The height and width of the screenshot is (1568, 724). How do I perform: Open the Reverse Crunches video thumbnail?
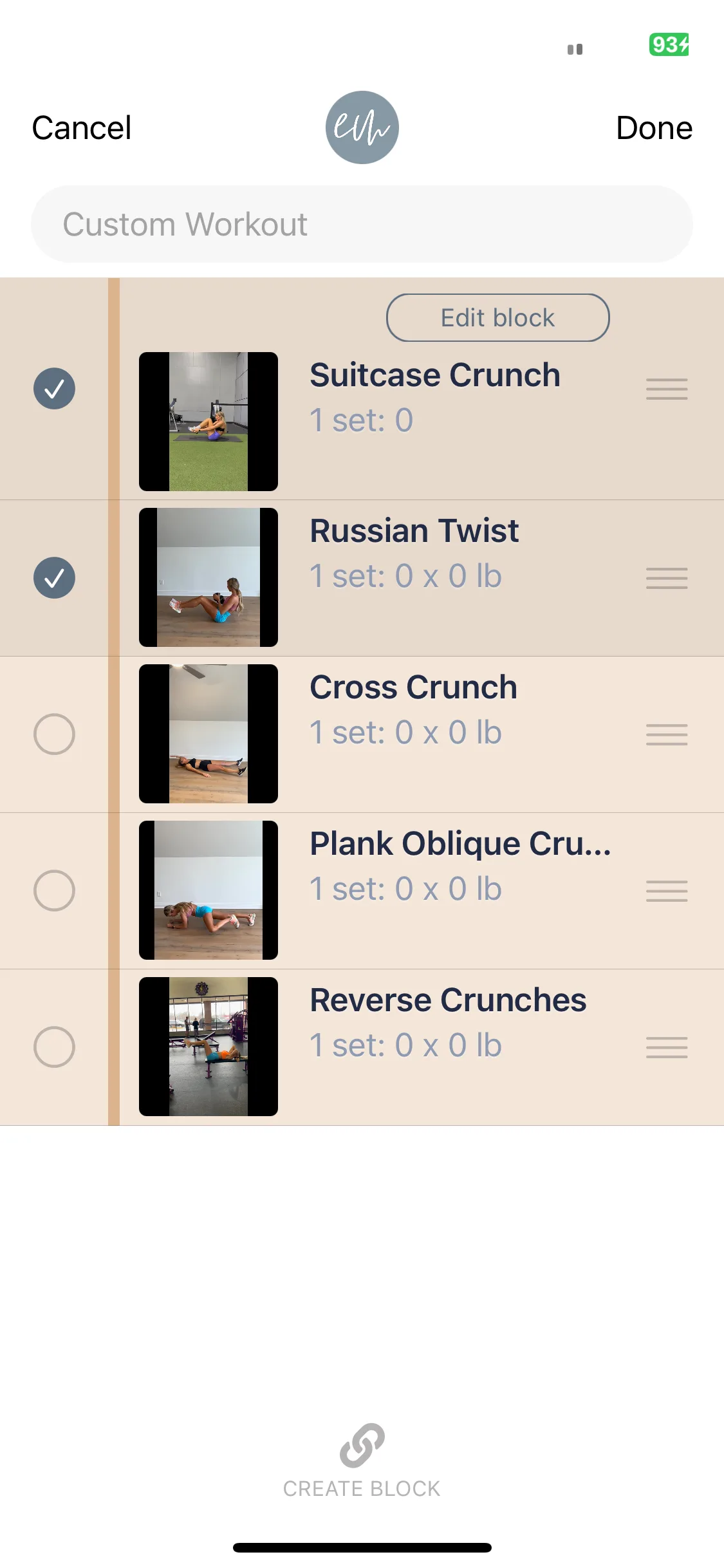click(x=209, y=1047)
